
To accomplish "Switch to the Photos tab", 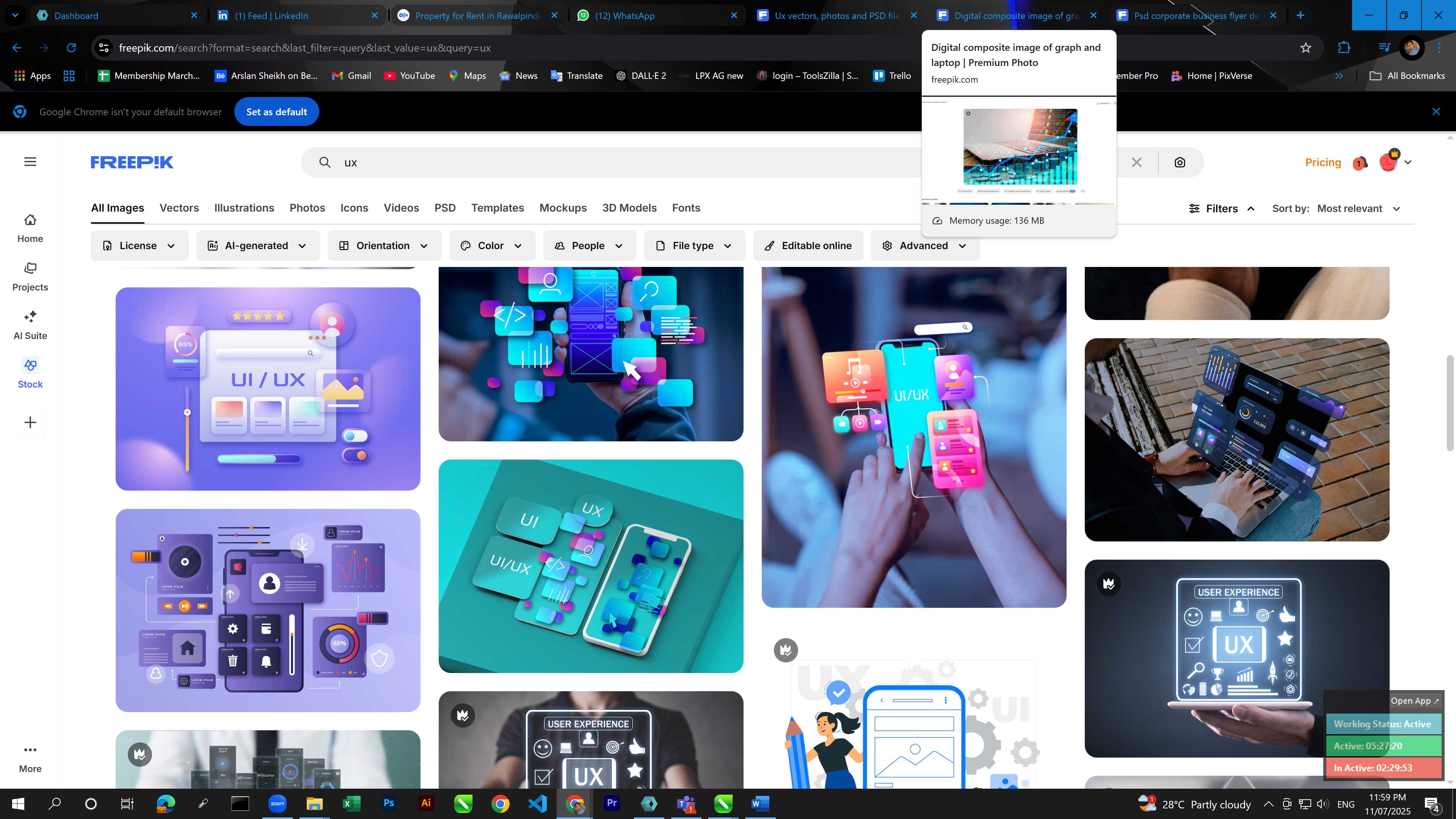I will coord(308,208).
